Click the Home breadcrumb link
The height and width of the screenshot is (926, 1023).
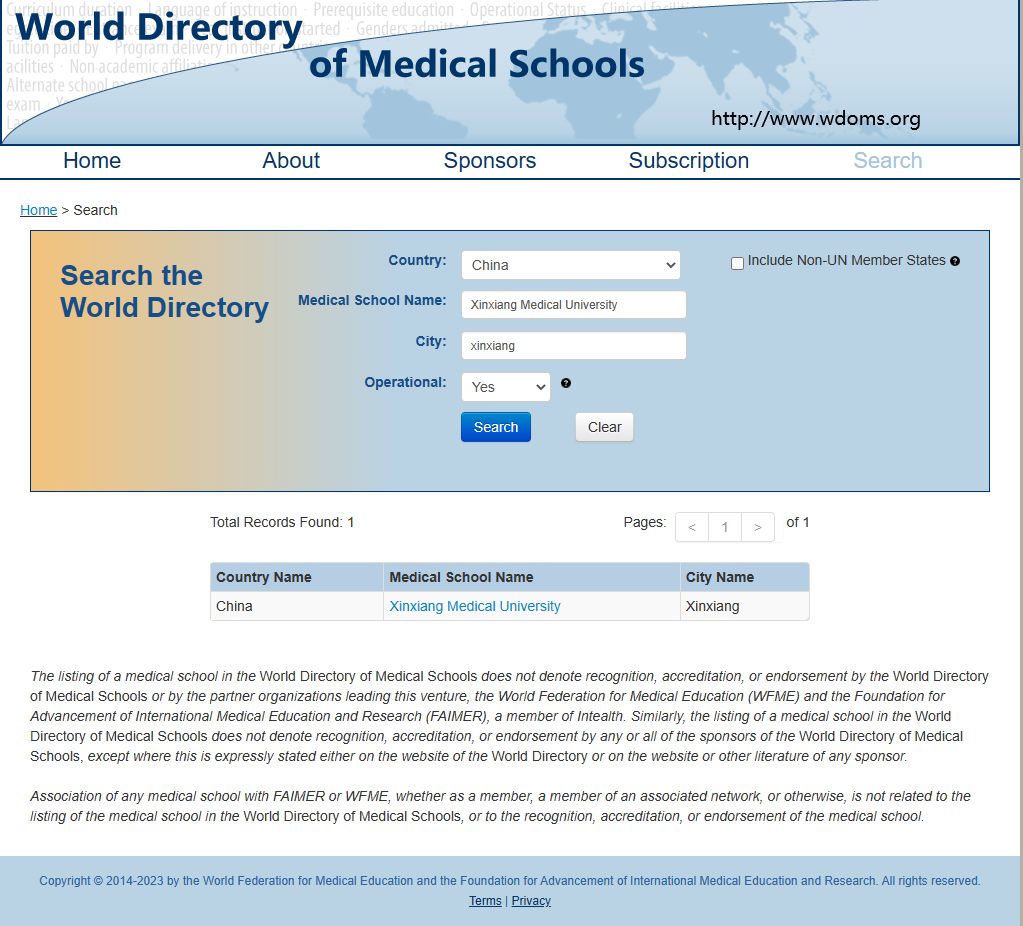38,210
